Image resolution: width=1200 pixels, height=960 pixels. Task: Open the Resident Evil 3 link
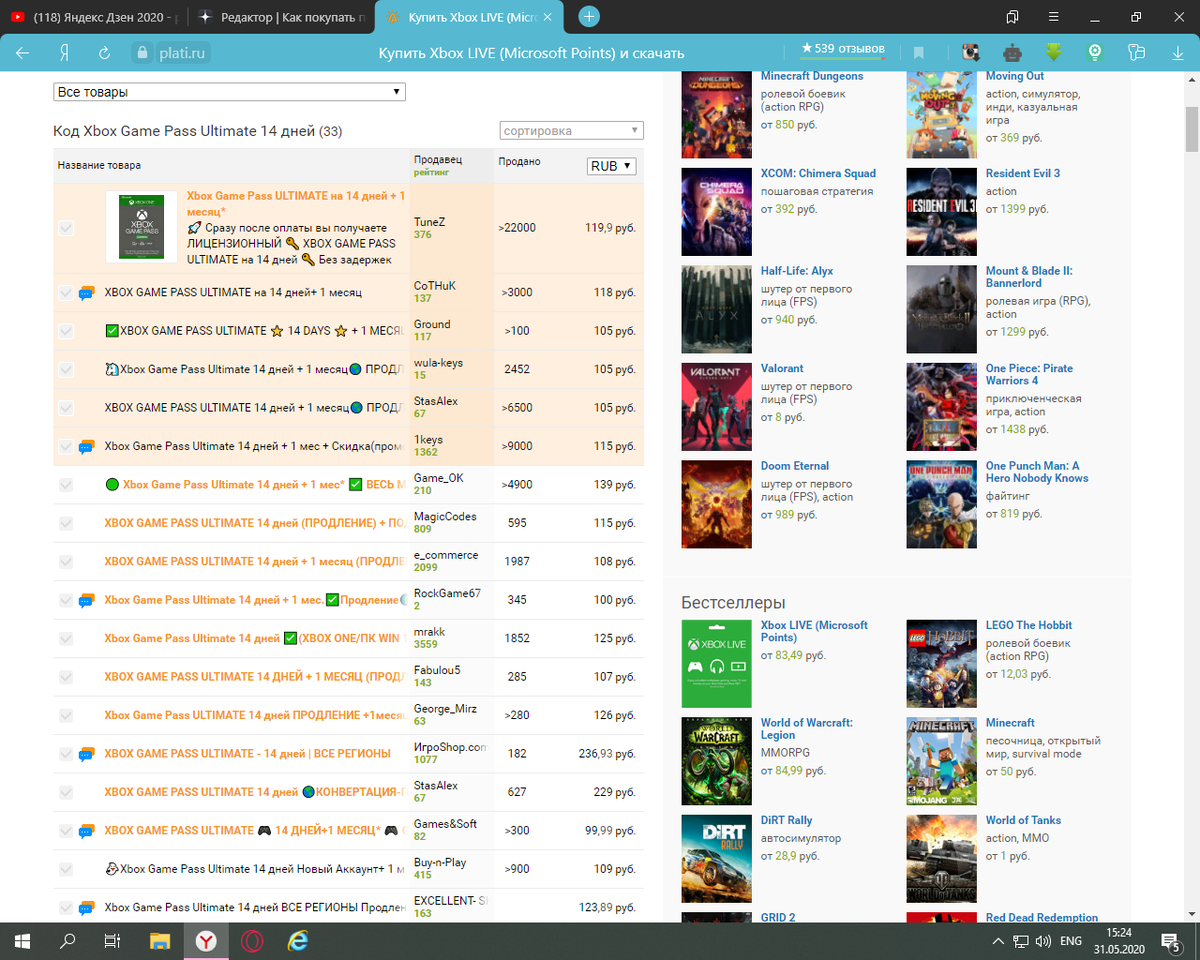tap(1023, 173)
